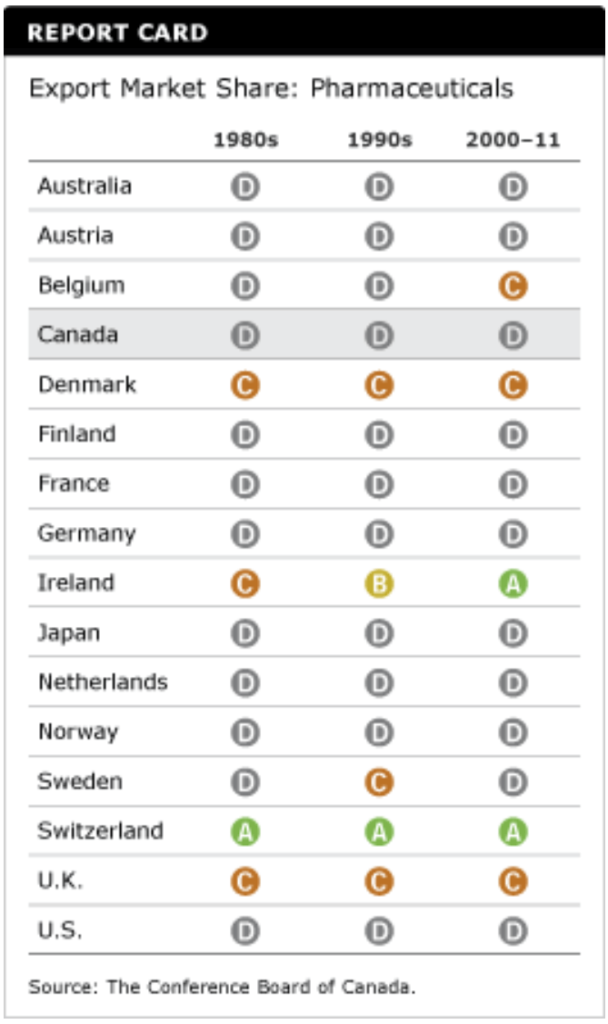Click U.K.'s C grade icon for 1990s
608x1024 pixels.
point(379,882)
